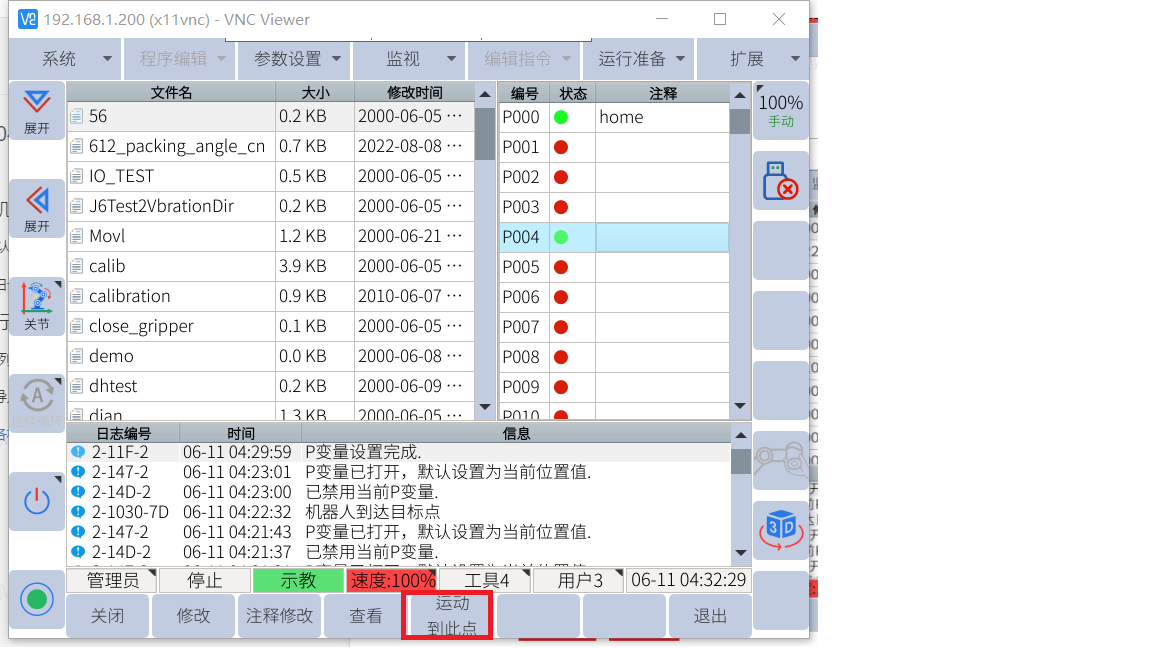Click the green circle indicator button
This screenshot has width=1152, height=648.
point(37,600)
